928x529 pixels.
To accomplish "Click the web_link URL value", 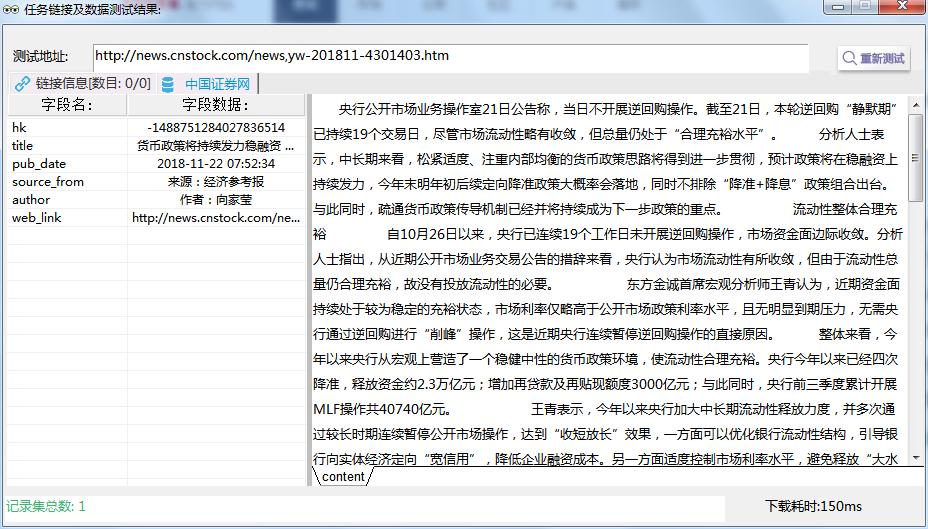I will point(216,218).
